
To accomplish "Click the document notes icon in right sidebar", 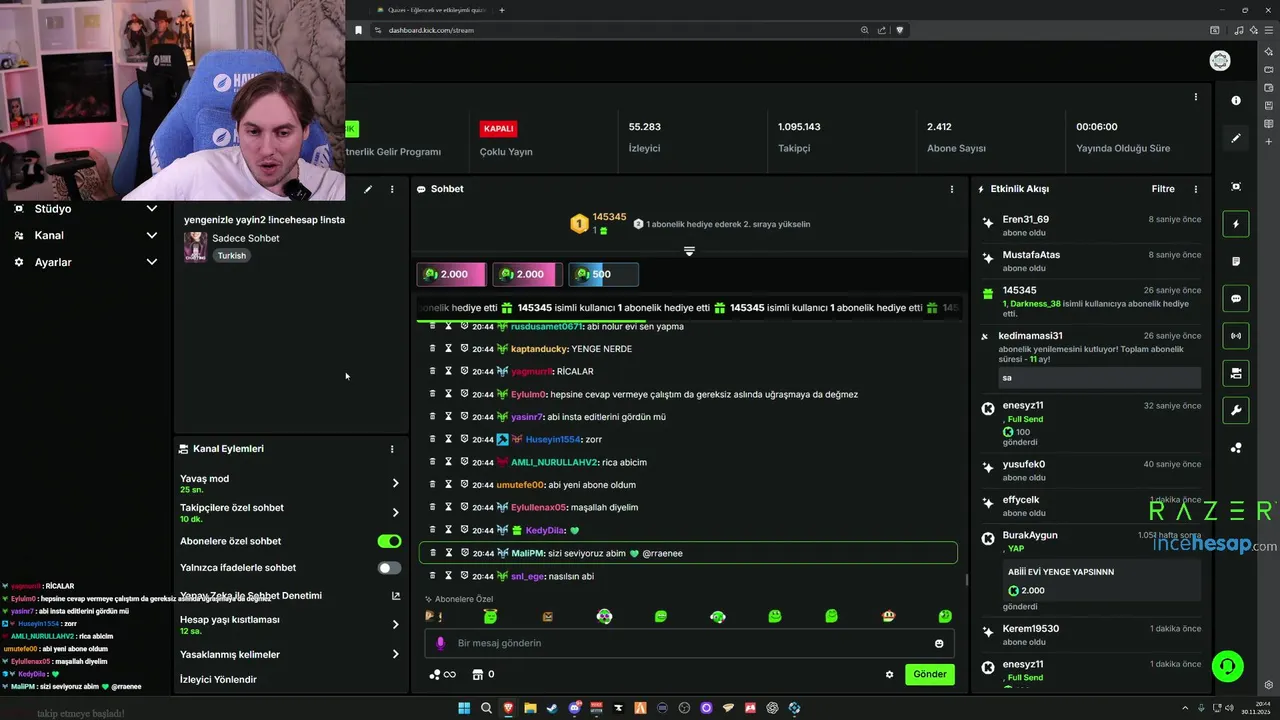I will pyautogui.click(x=1236, y=261).
